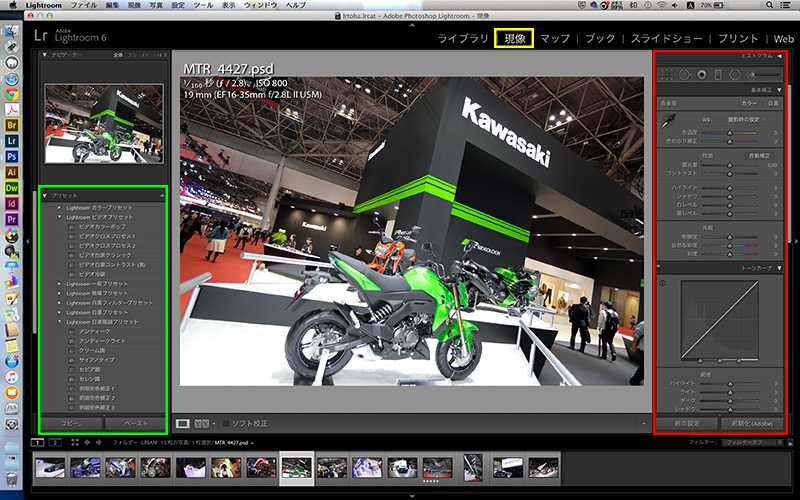This screenshot has width=800, height=500.
Task: Click the コピー button
Action: click(71, 423)
